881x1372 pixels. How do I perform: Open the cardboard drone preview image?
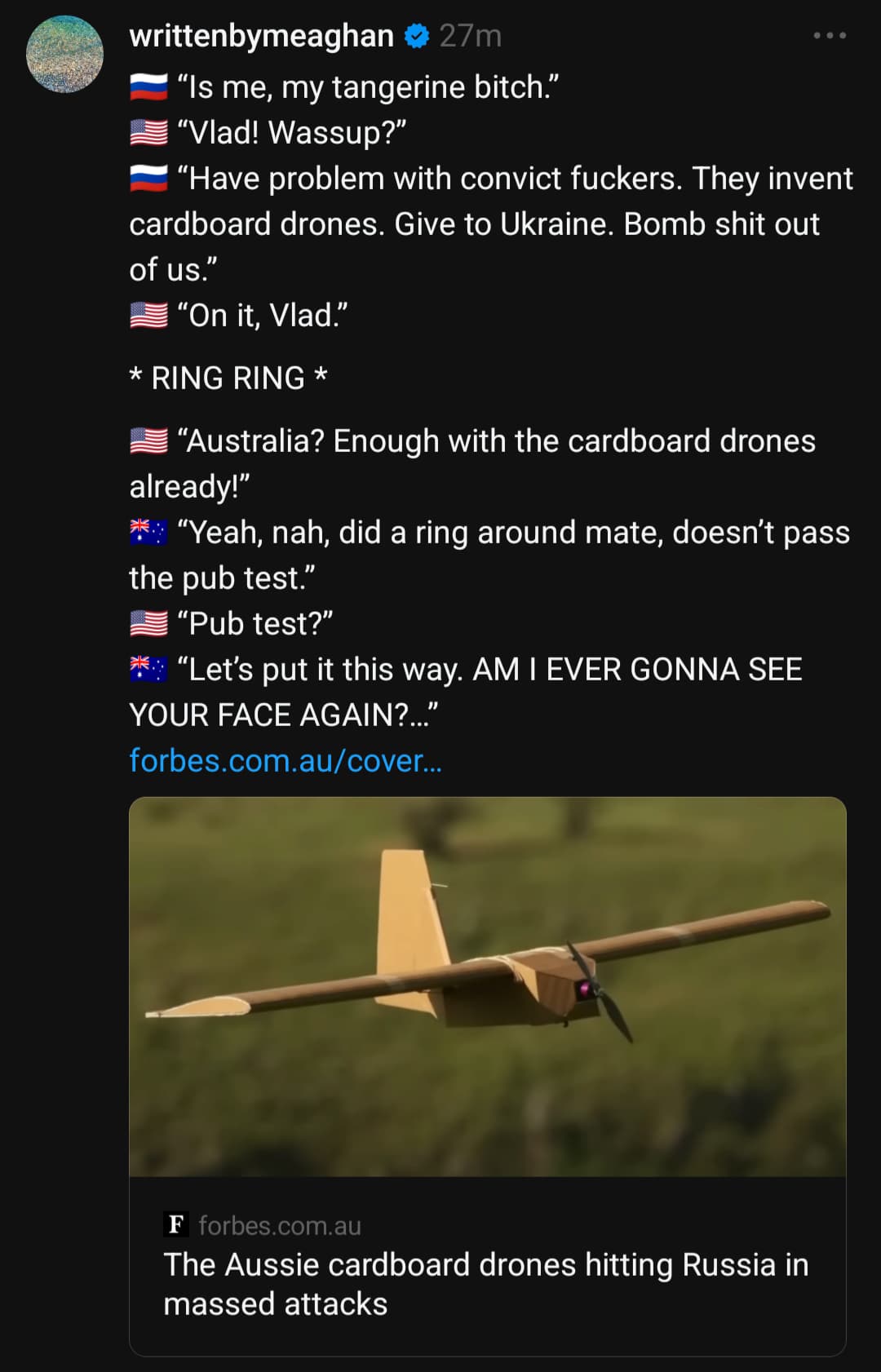488,987
